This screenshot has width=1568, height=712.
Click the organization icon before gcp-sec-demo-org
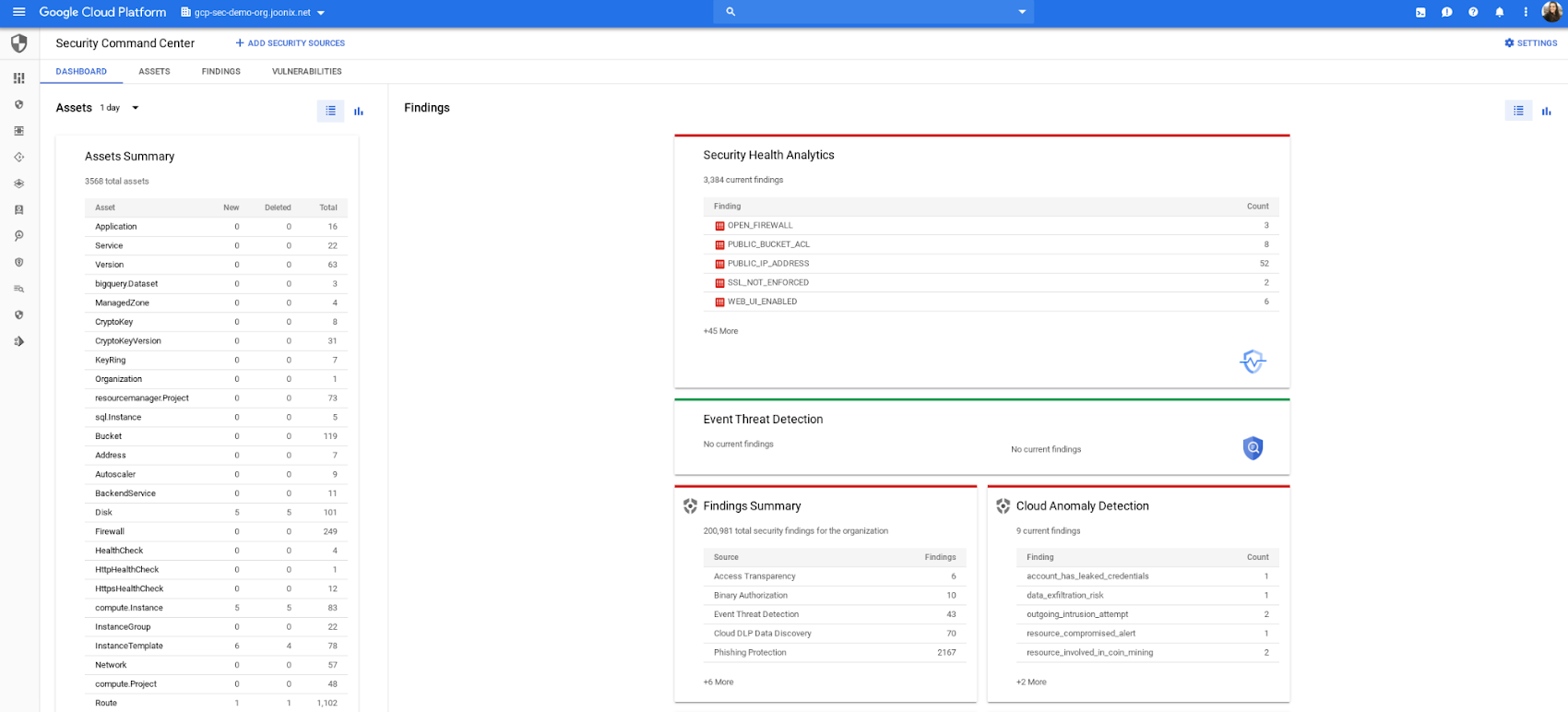(x=185, y=13)
